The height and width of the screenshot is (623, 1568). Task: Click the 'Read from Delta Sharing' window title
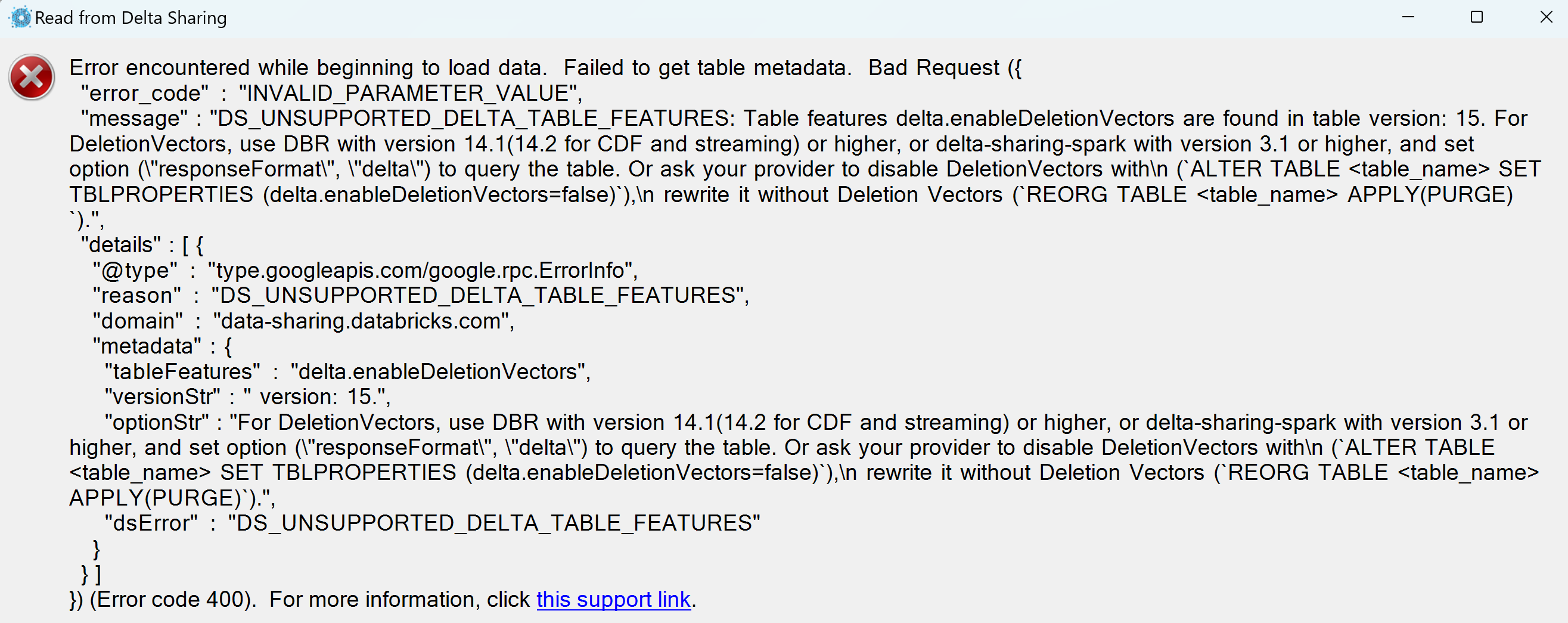pyautogui.click(x=131, y=18)
